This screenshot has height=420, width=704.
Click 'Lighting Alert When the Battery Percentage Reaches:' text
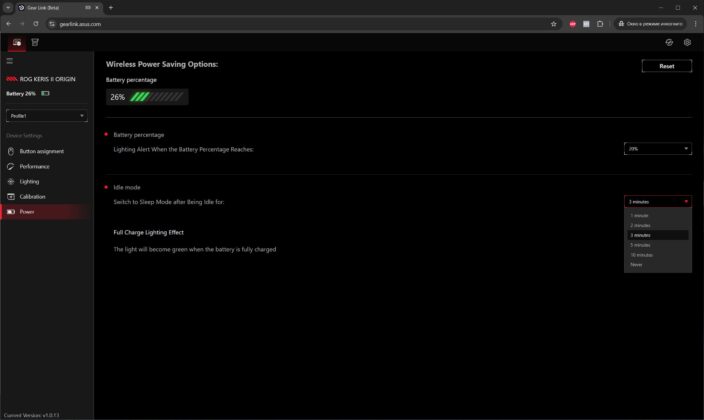tap(184, 150)
